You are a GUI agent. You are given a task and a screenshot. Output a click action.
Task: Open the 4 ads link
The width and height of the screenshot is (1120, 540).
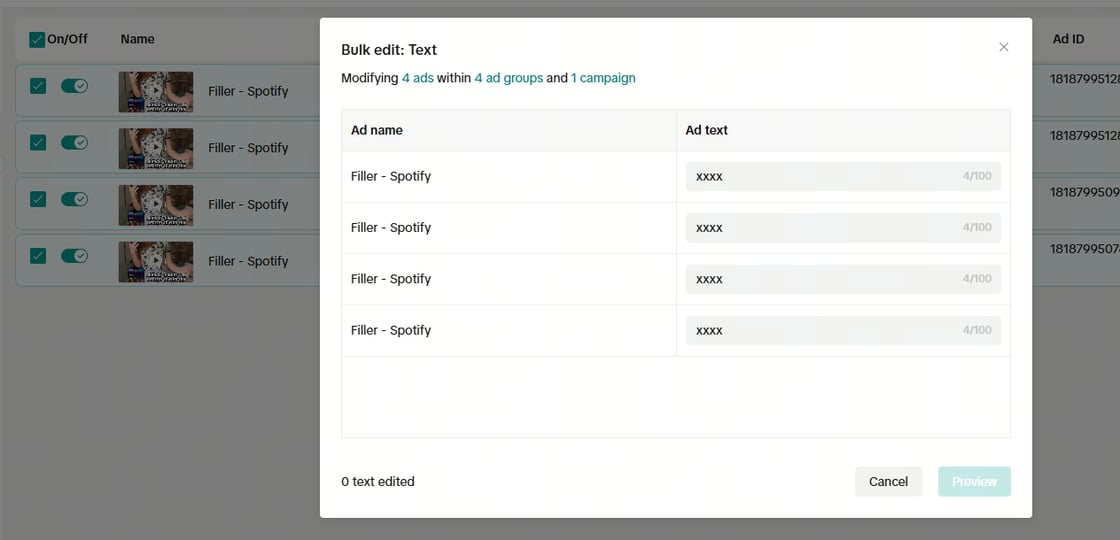tap(418, 78)
